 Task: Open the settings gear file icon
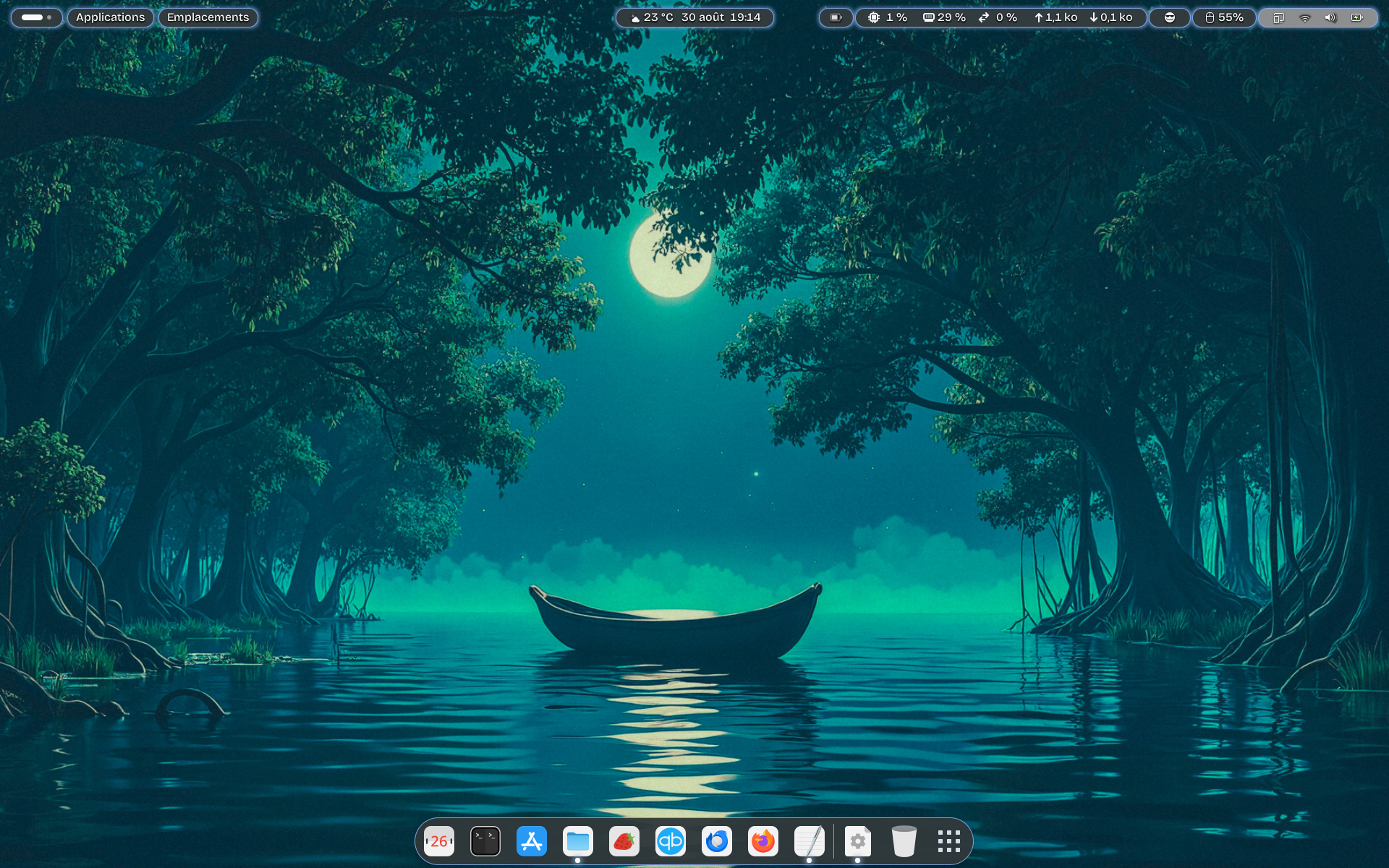[858, 841]
